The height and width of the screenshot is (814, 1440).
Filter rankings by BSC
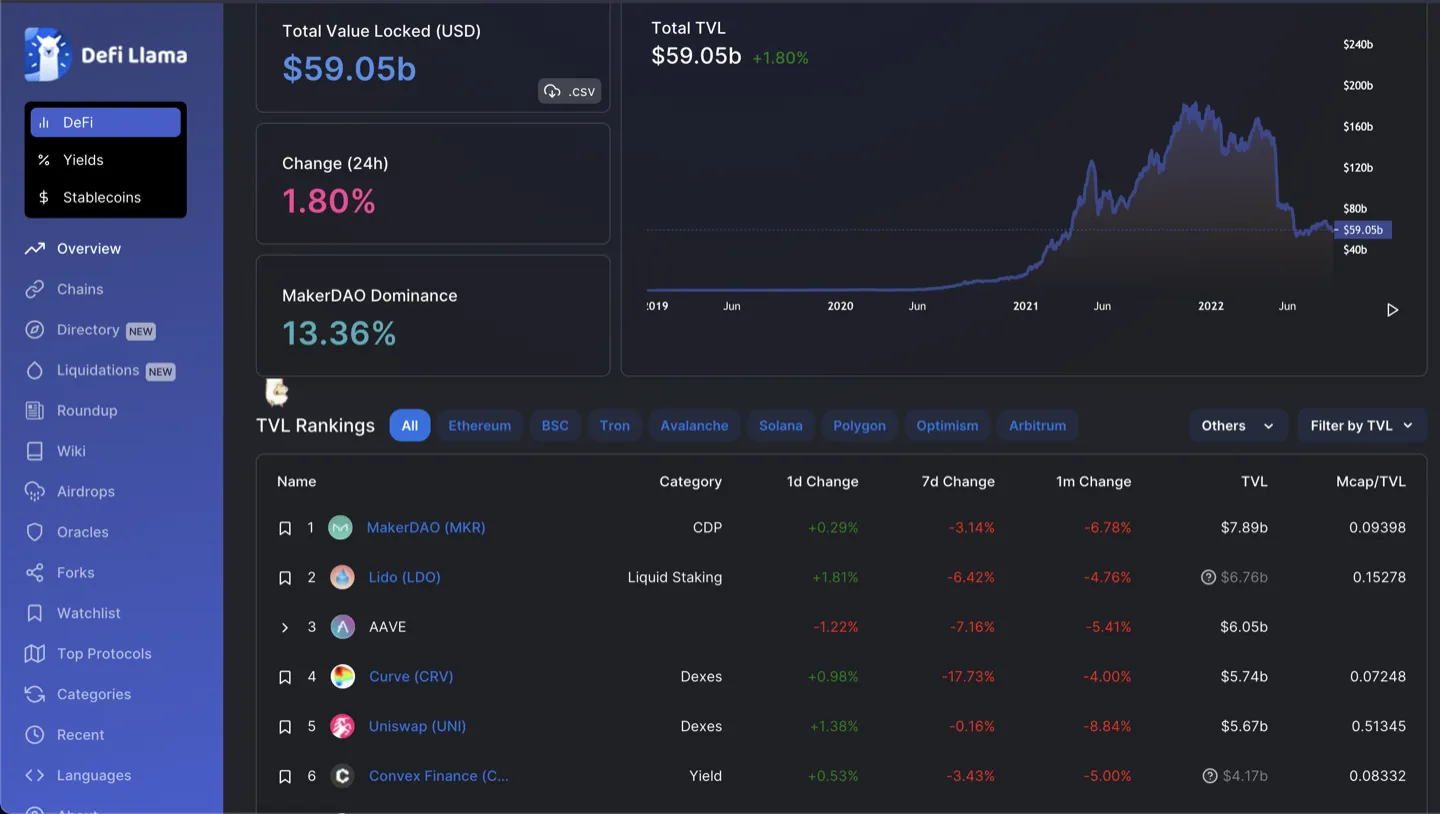tap(555, 425)
